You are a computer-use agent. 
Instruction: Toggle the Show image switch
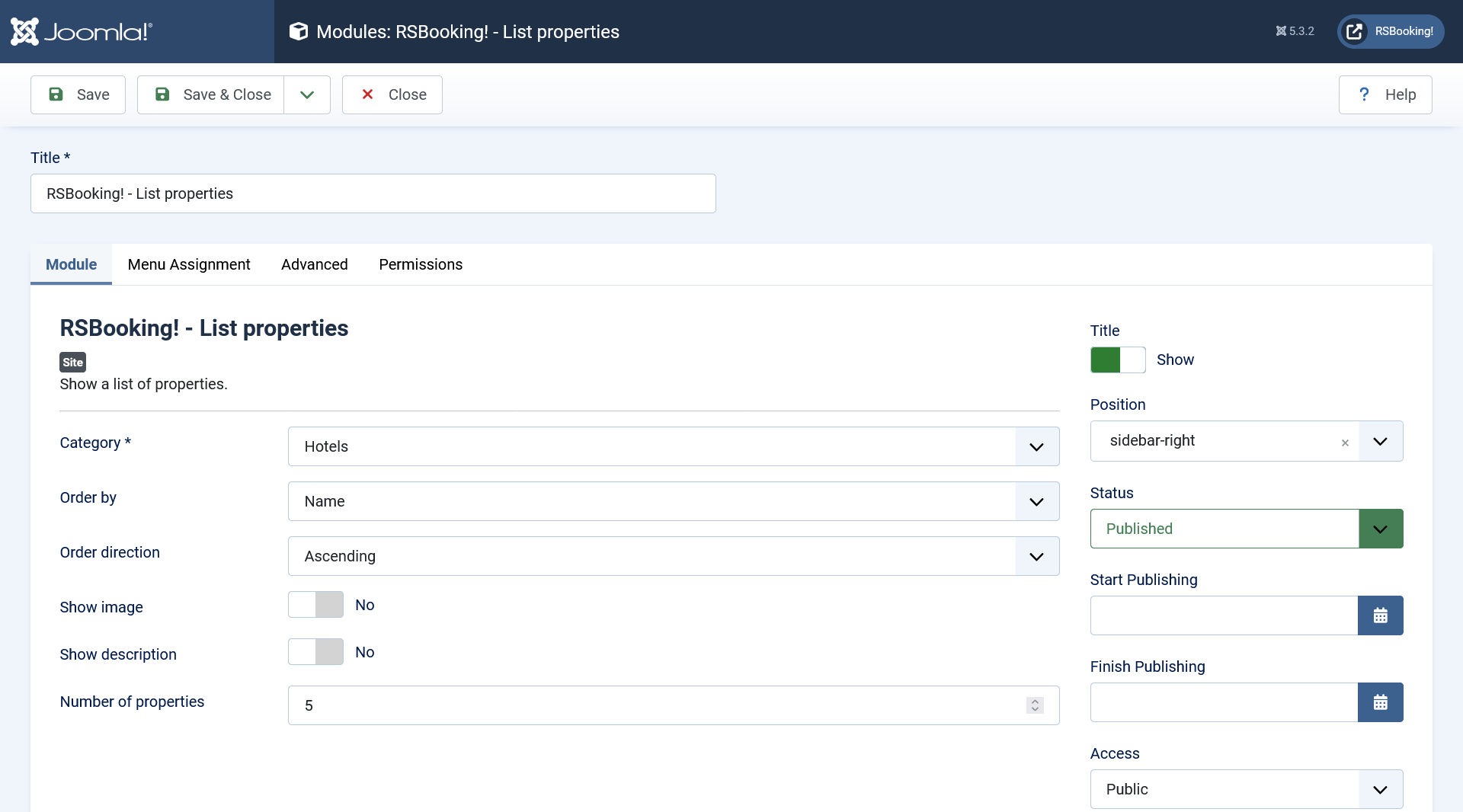pyautogui.click(x=315, y=605)
